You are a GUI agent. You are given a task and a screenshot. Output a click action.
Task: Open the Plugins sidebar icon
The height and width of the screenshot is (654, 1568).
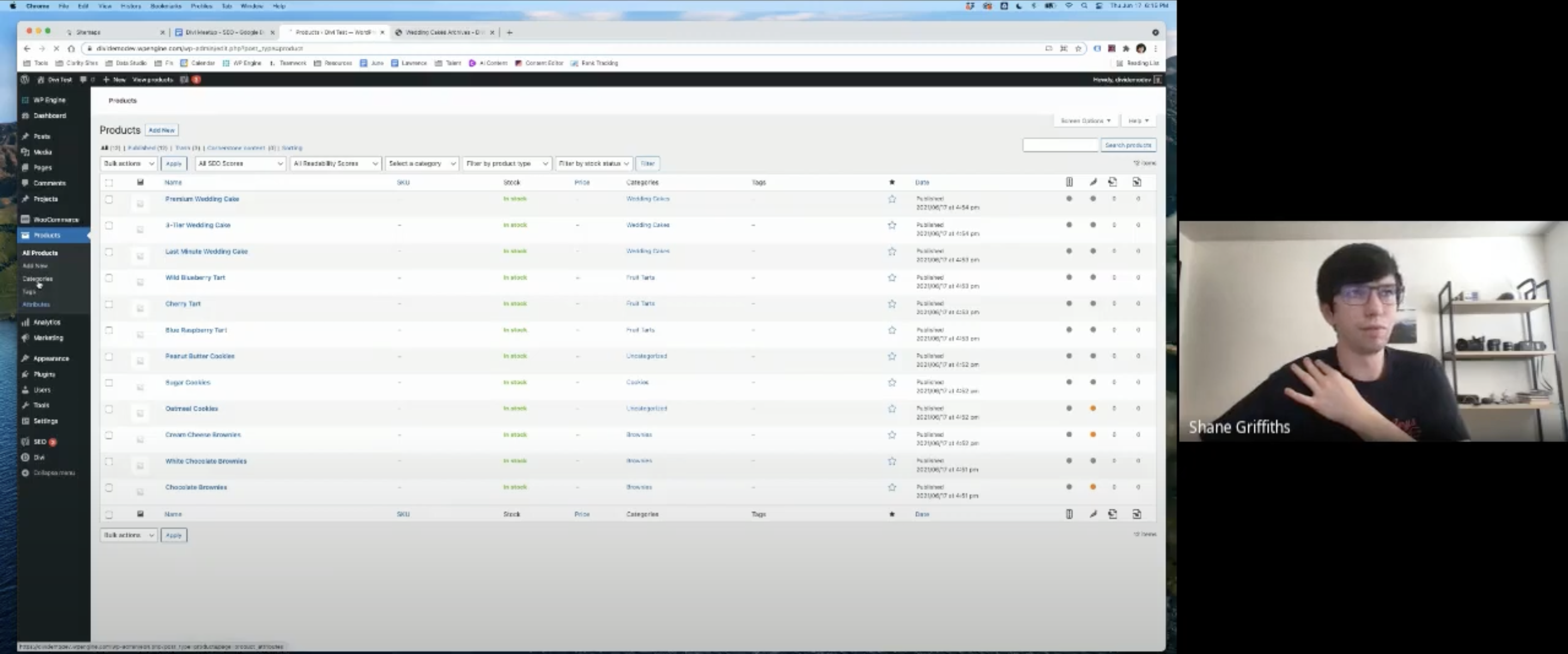(26, 374)
